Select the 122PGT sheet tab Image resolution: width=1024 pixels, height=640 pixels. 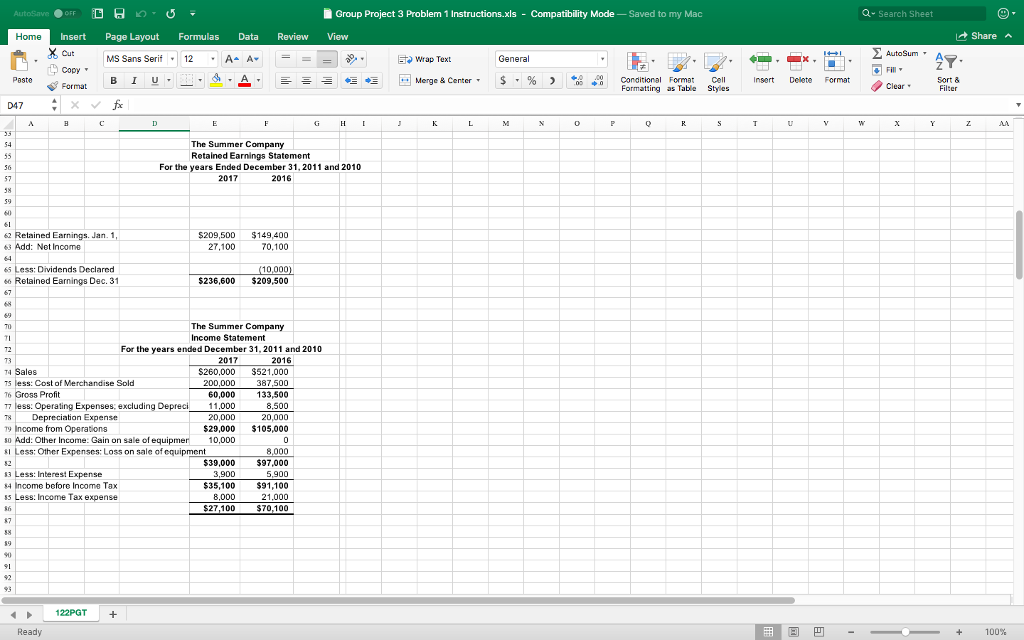click(x=69, y=613)
